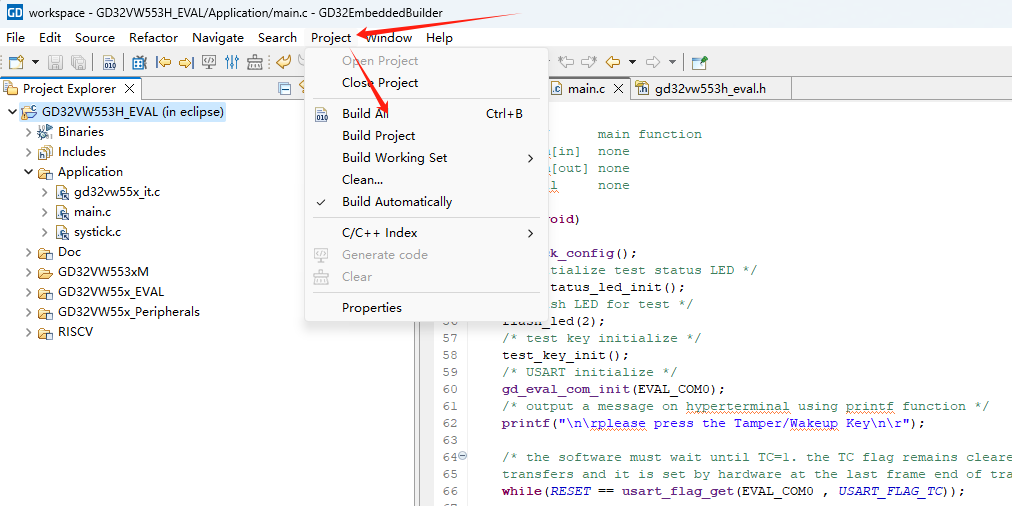Select systick.c in Project Explorer
The height and width of the screenshot is (506, 1012).
tap(97, 232)
